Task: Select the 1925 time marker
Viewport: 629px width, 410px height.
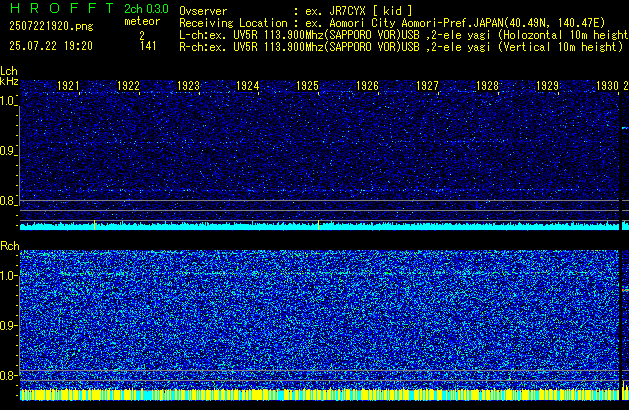Action: (x=307, y=86)
